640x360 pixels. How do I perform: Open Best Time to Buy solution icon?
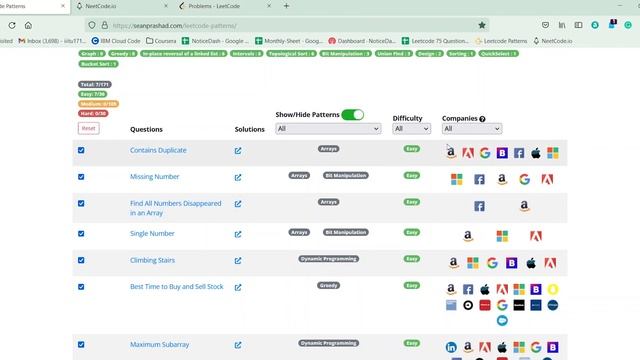click(238, 287)
